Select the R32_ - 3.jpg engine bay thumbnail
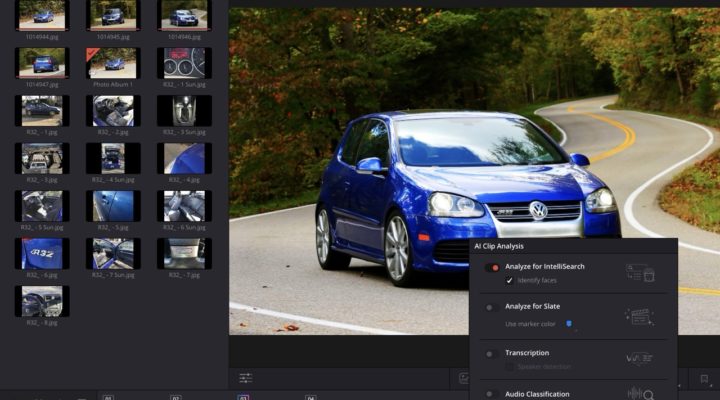The width and height of the screenshot is (720, 400). 42,158
